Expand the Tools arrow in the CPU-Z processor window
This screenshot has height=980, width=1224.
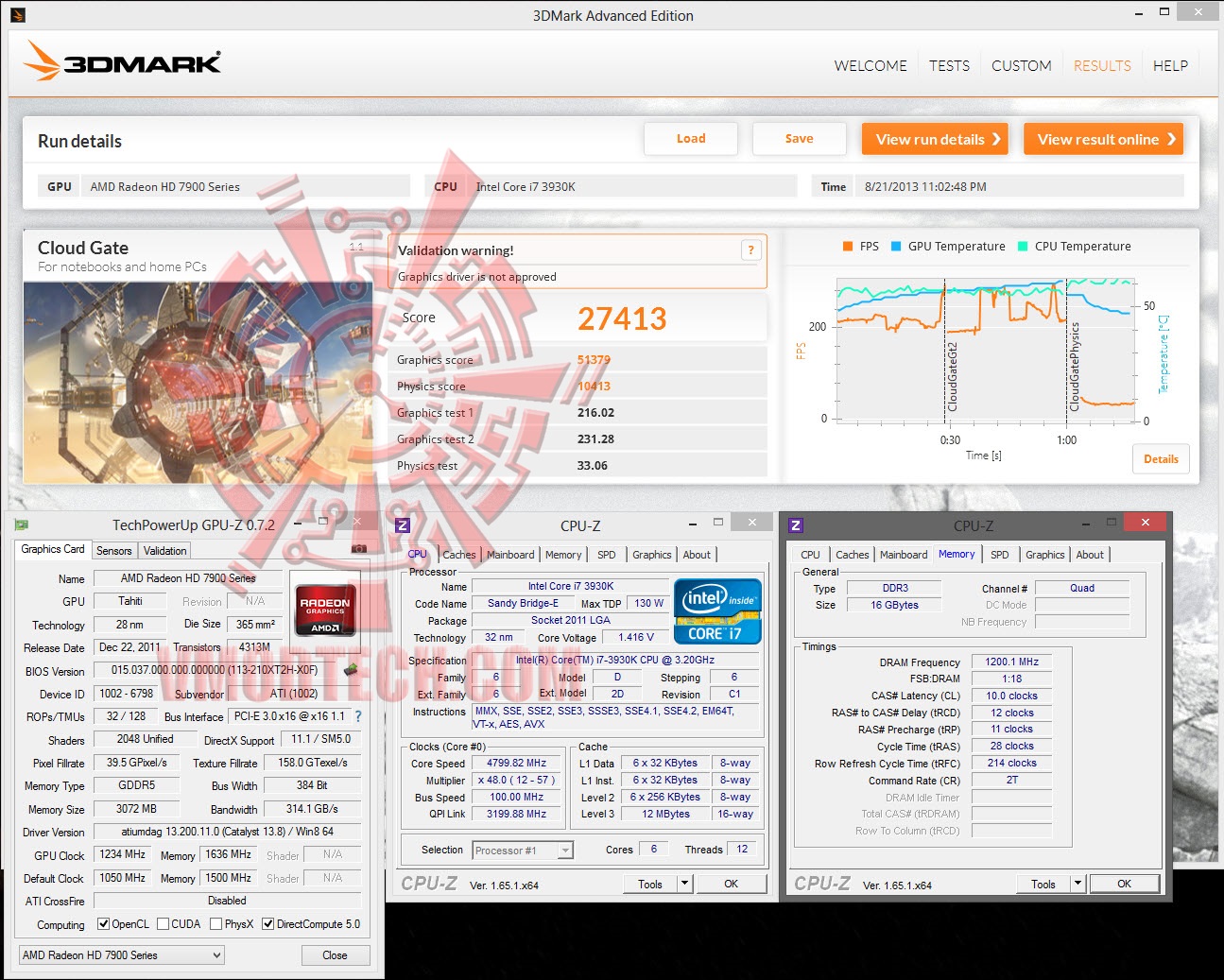pos(684,884)
